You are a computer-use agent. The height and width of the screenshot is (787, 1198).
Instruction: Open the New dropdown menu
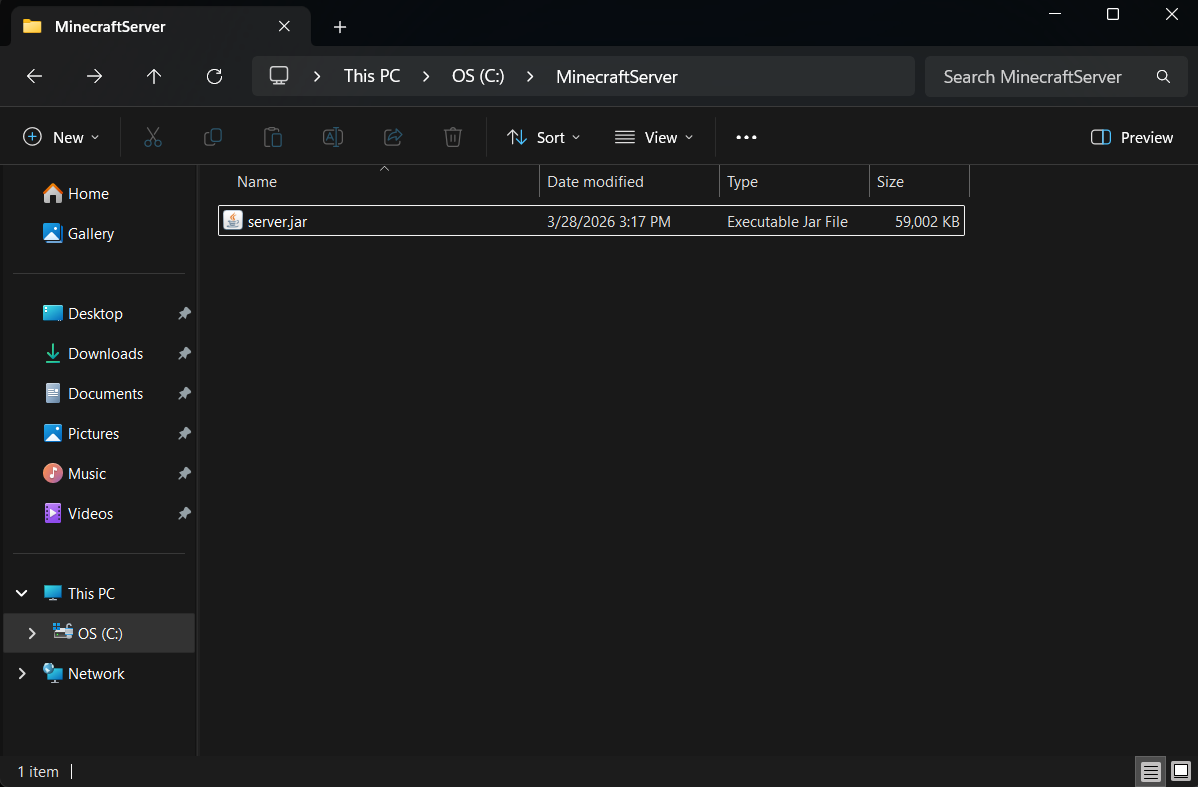click(61, 138)
